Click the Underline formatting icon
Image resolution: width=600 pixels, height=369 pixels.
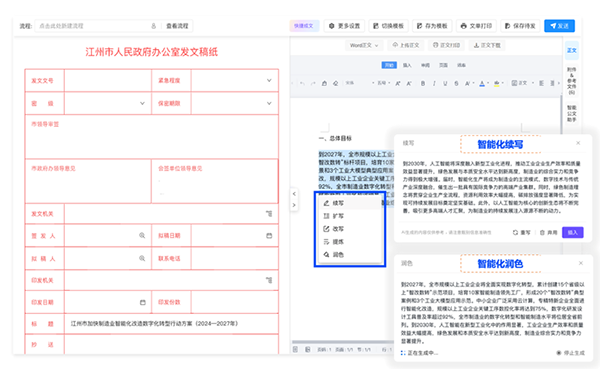[x=445, y=83]
